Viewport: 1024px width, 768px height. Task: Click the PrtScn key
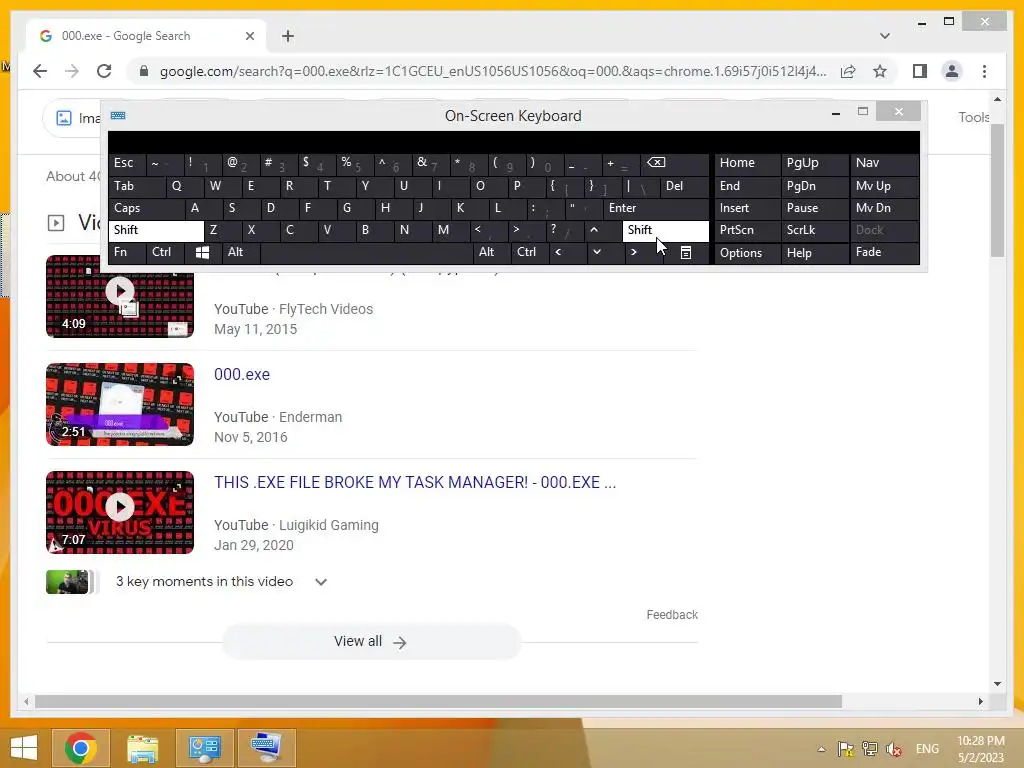click(747, 230)
